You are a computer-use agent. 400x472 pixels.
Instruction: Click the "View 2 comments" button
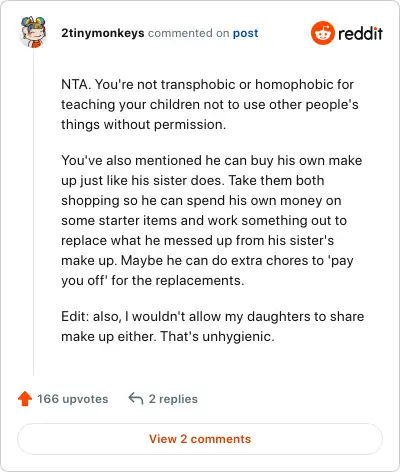(x=200, y=439)
